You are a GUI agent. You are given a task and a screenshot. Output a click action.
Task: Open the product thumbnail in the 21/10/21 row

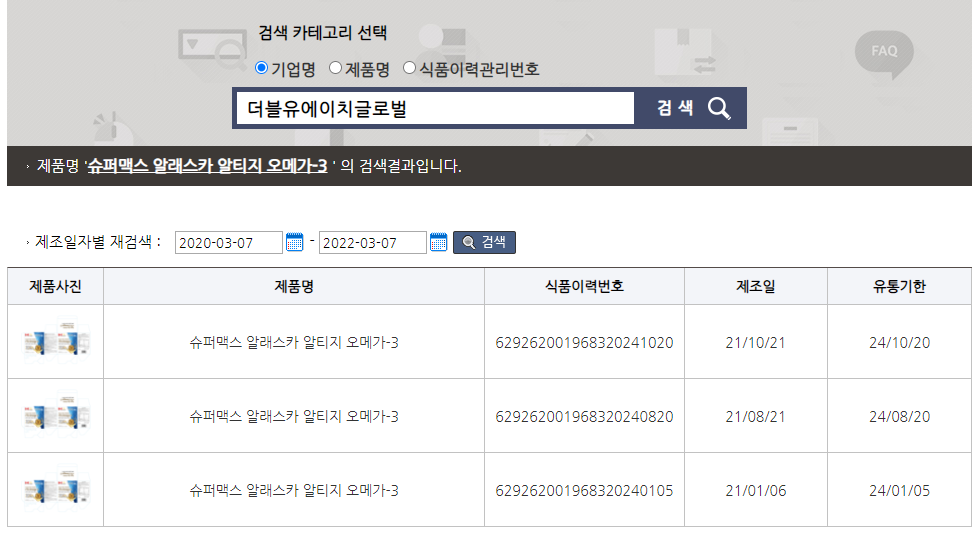56,341
